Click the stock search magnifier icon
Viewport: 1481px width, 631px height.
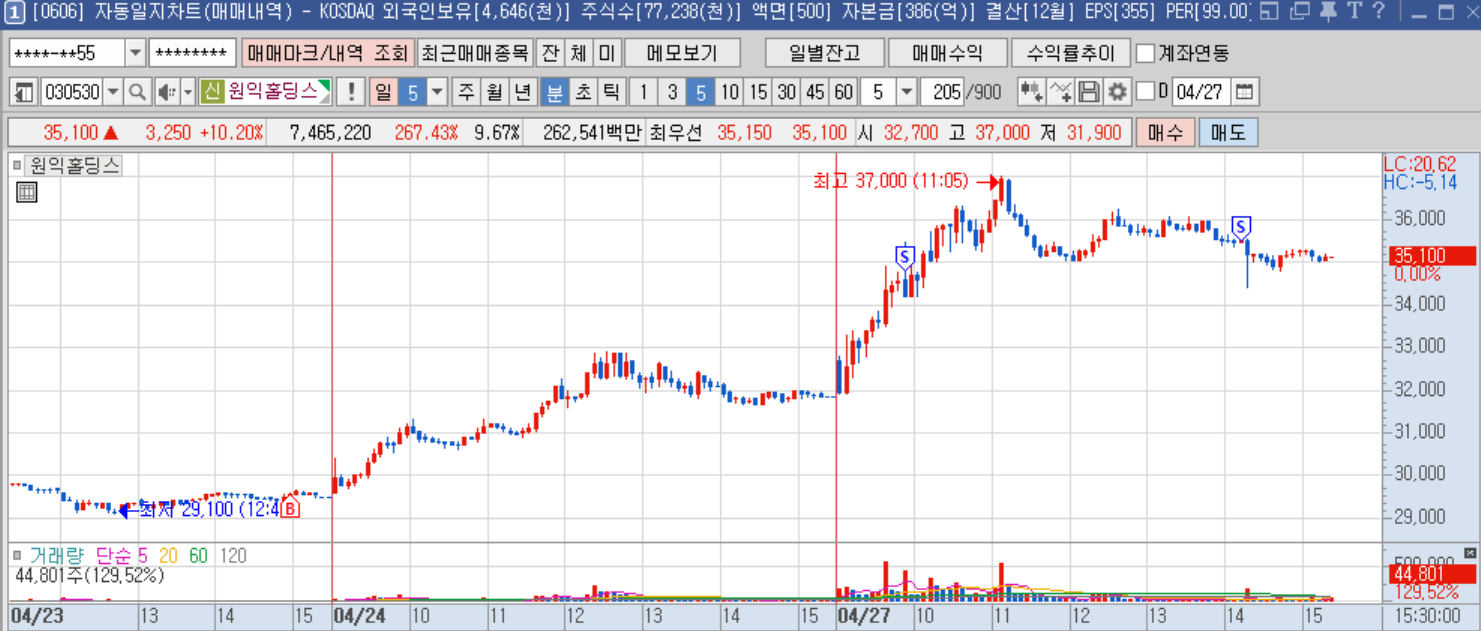137,92
